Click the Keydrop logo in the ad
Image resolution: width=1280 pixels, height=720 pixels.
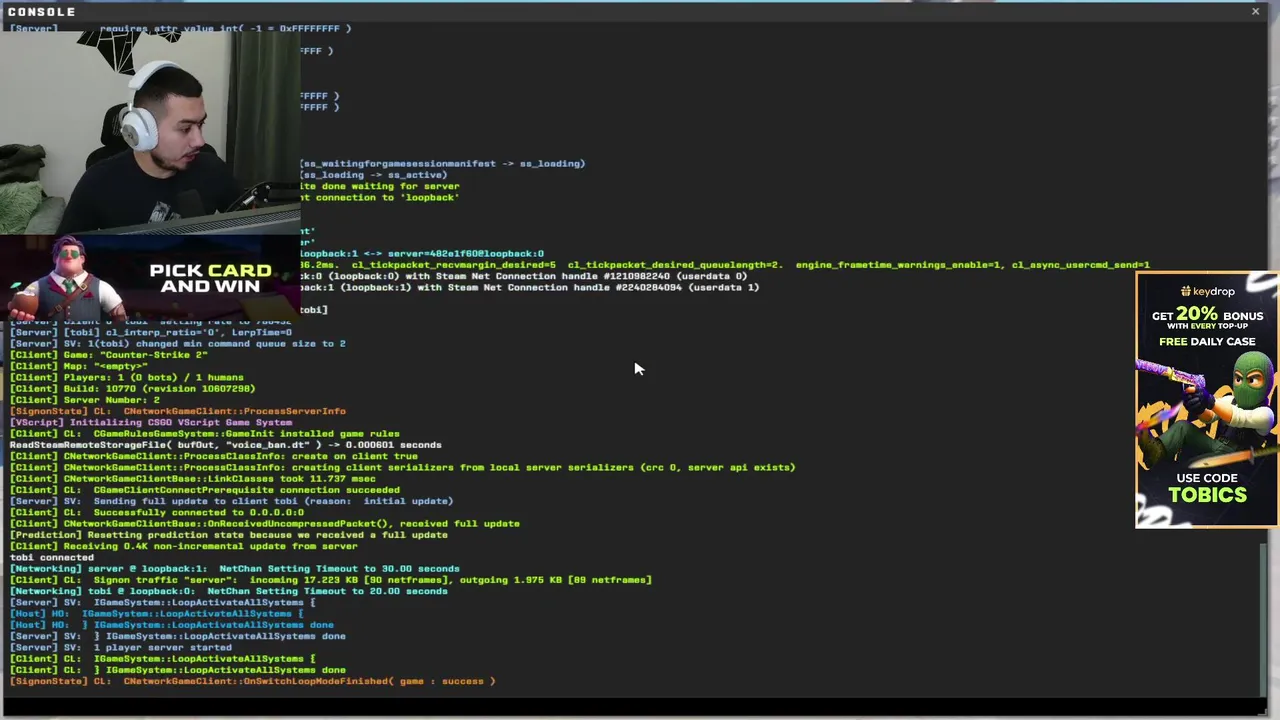pyautogui.click(x=1207, y=291)
